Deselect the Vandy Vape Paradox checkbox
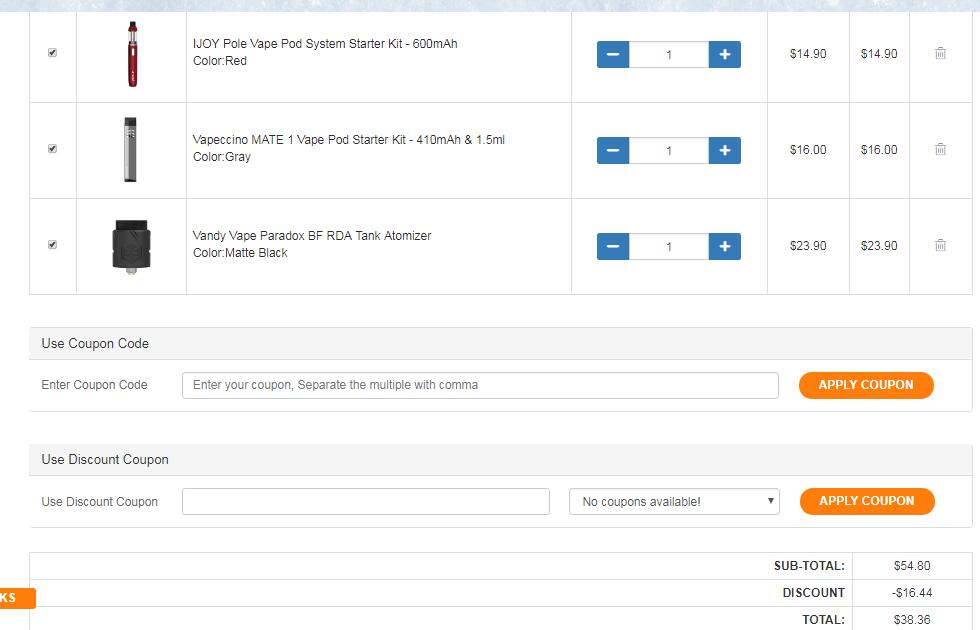Image resolution: width=980 pixels, height=630 pixels. [x=53, y=245]
